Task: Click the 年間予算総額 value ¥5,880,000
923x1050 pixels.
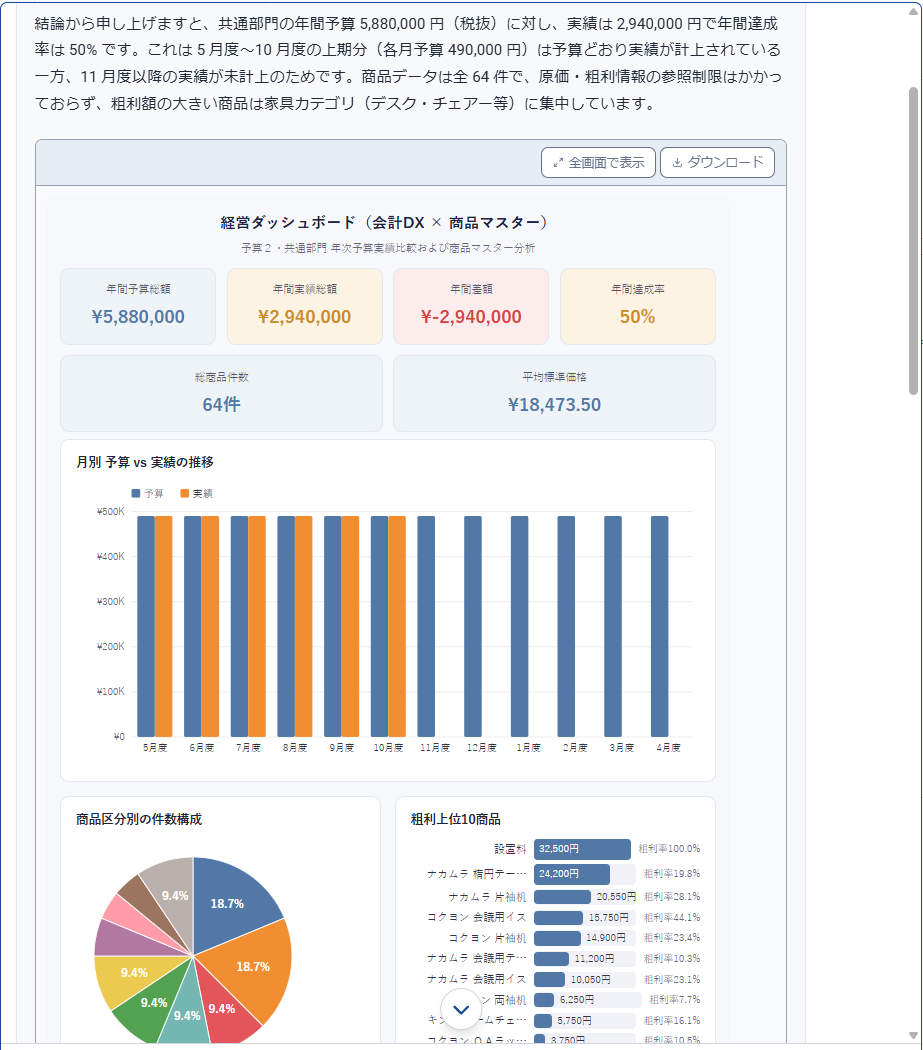Action: 138,317
